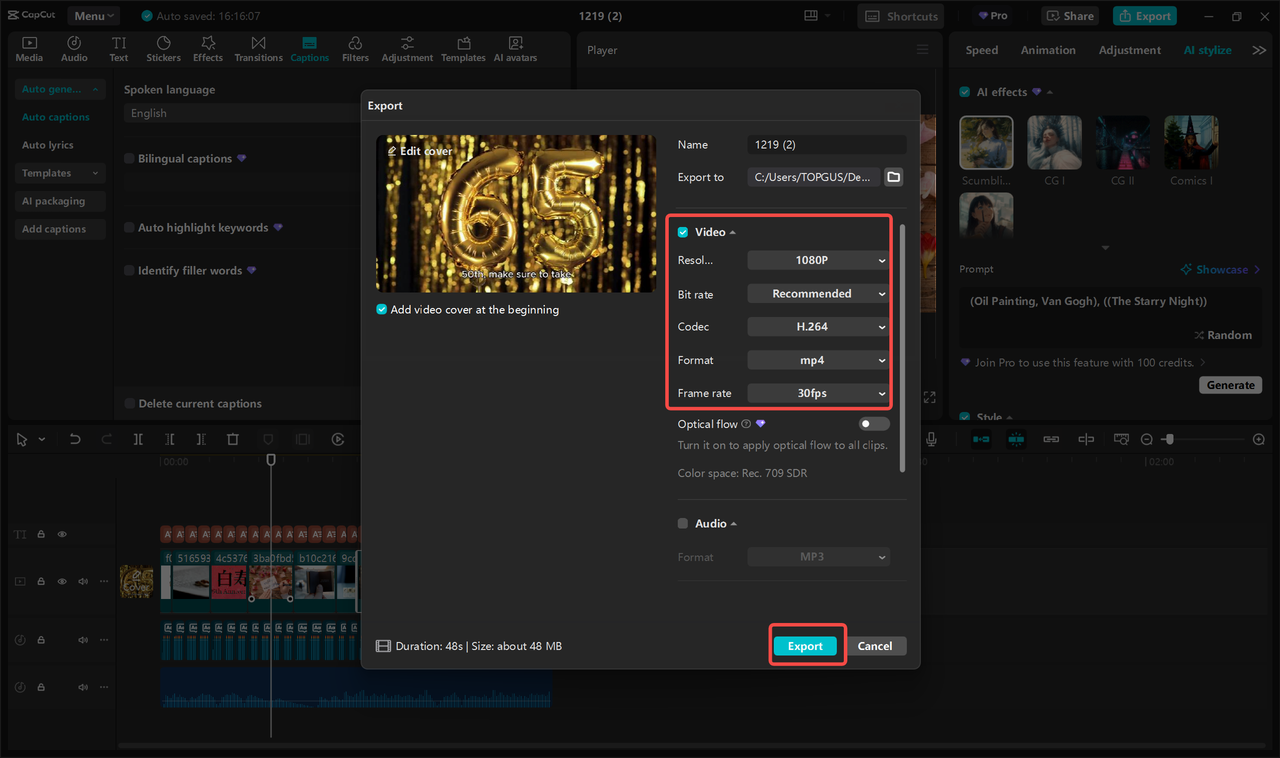The image size is (1280, 758).
Task: Click the trash Delete icon in timeline toolbar
Action: click(x=232, y=439)
